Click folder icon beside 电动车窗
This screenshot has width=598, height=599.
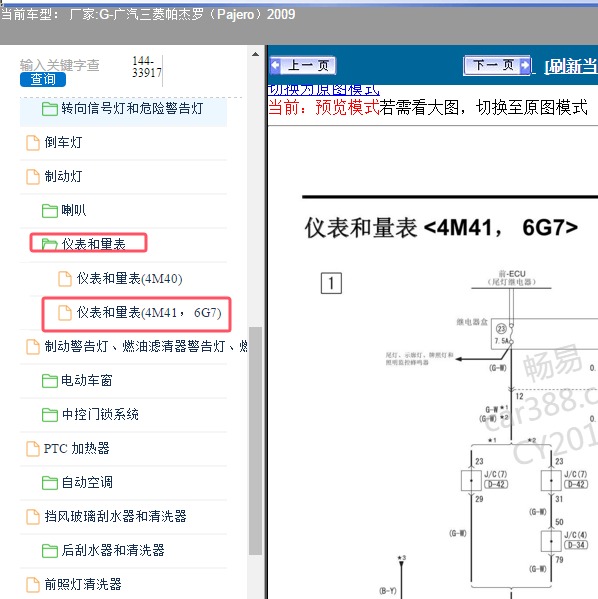[x=50, y=381]
